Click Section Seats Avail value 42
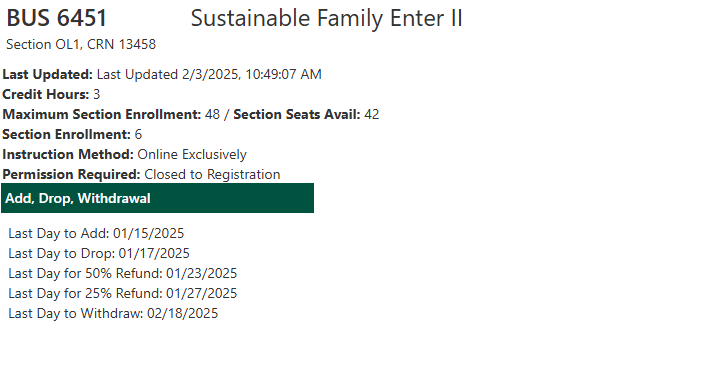The height and width of the screenshot is (373, 703). pos(372,114)
